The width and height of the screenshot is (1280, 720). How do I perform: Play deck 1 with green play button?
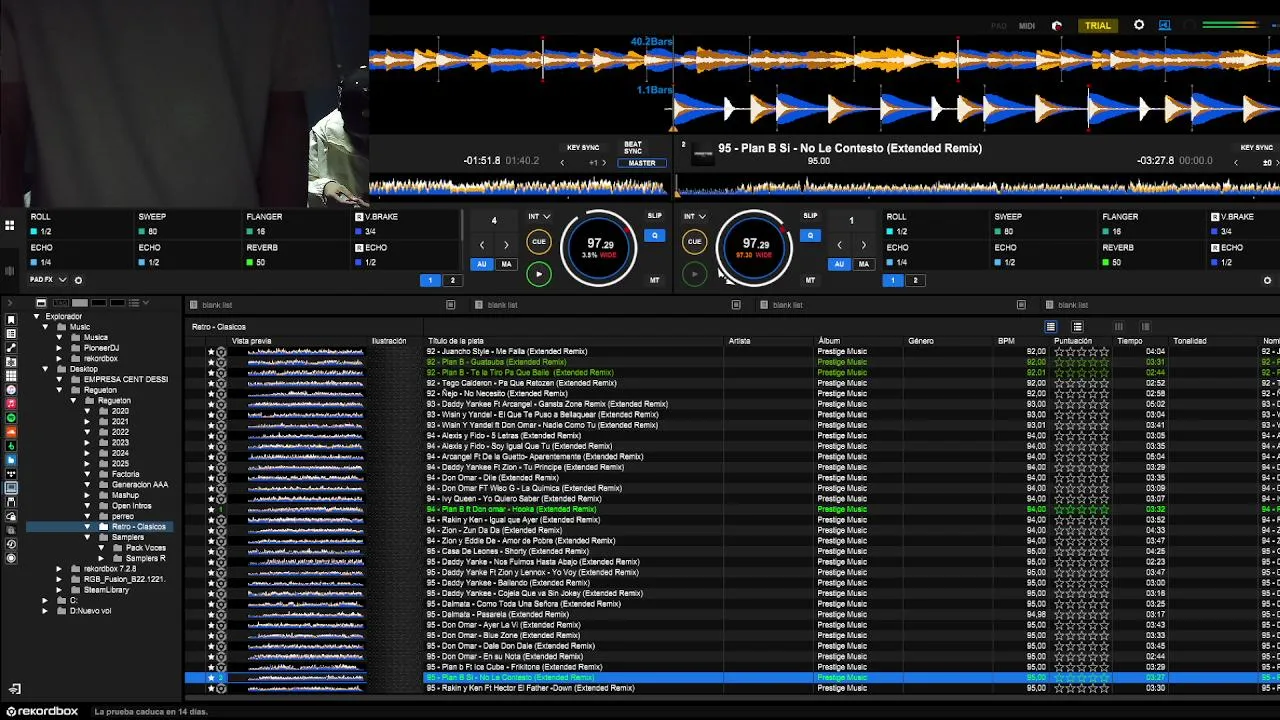(x=538, y=274)
